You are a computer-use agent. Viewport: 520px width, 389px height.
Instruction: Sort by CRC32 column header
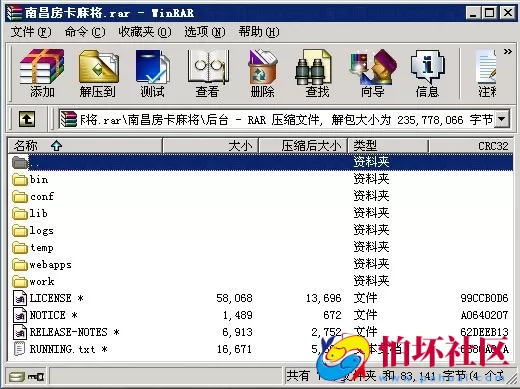click(471, 146)
